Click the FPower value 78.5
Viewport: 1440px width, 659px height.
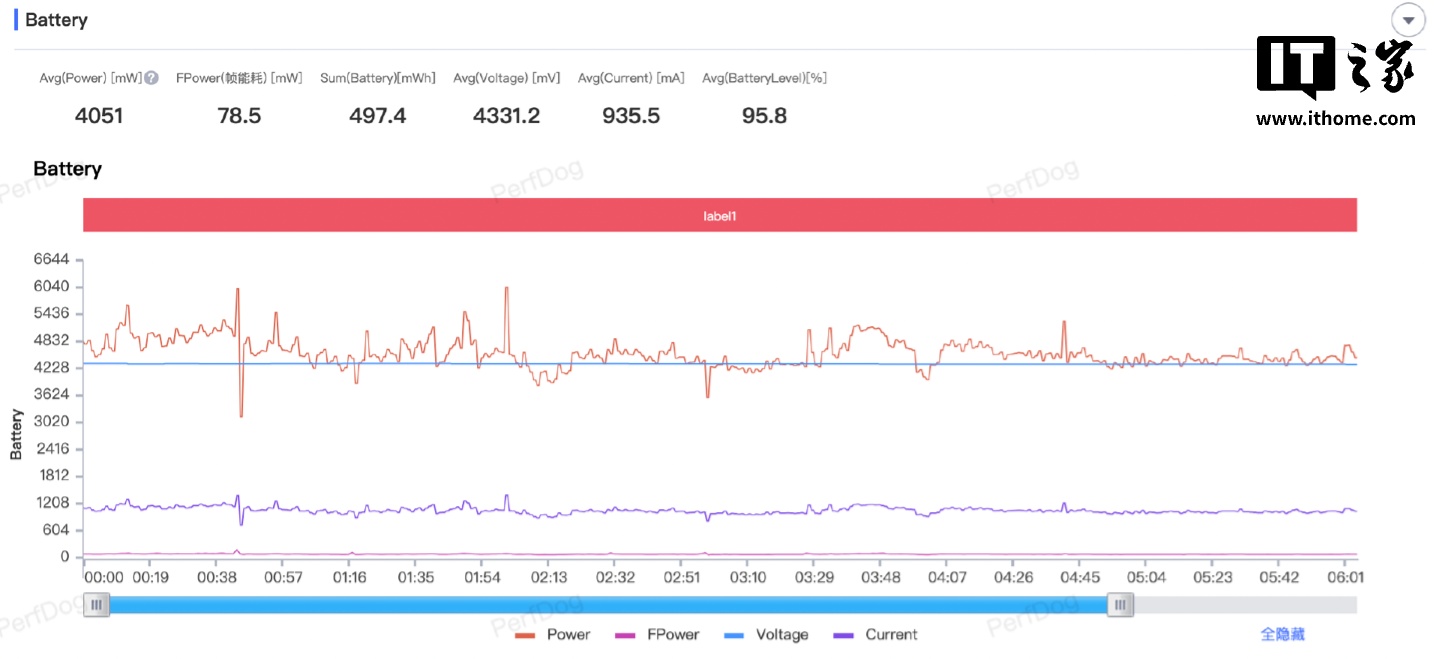point(239,116)
